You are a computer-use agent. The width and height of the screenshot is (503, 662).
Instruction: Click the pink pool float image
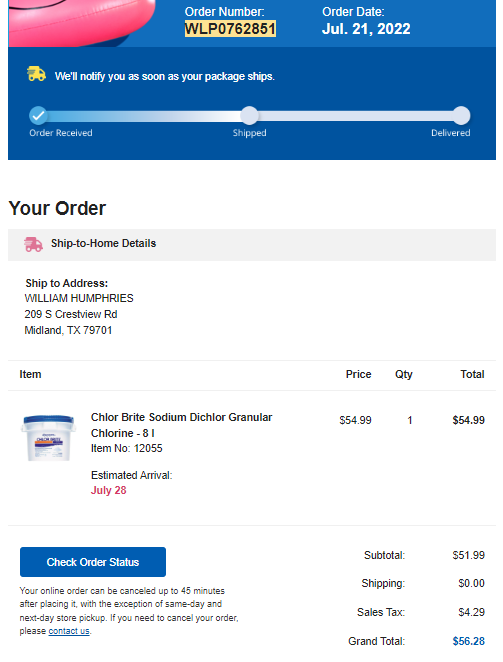82,23
